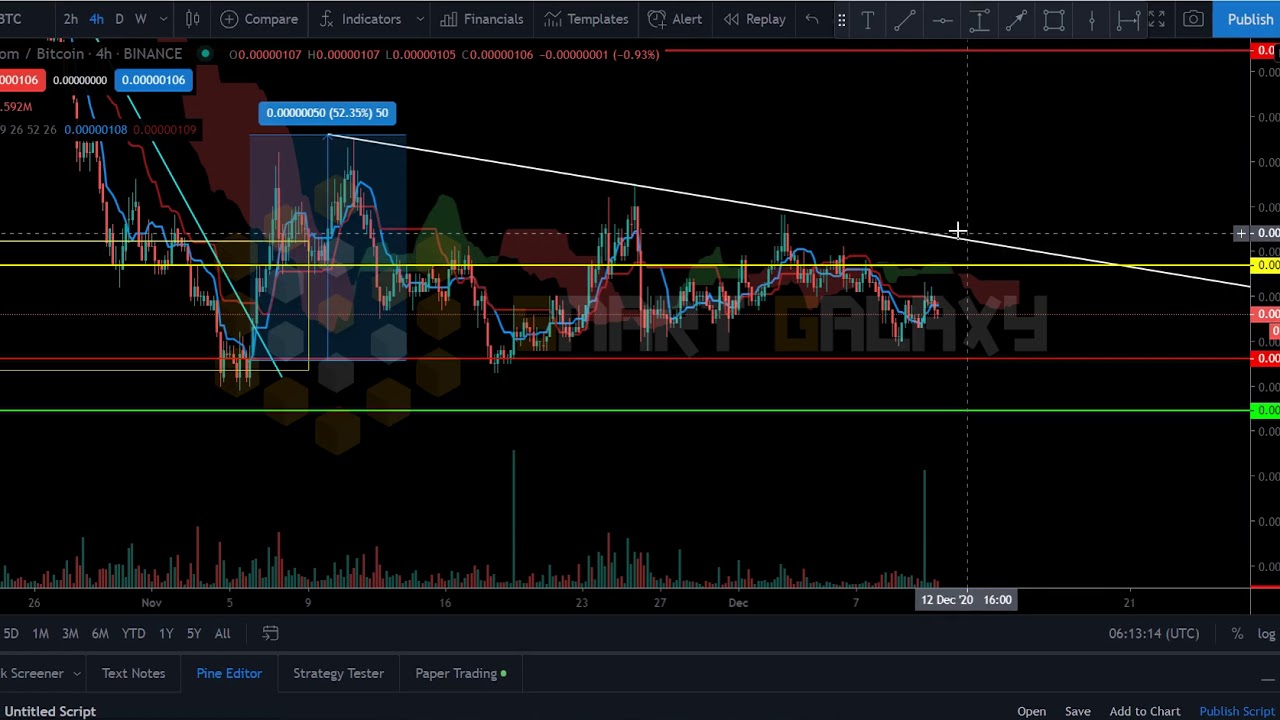
Task: Toggle log scale mode
Action: [x=1266, y=633]
